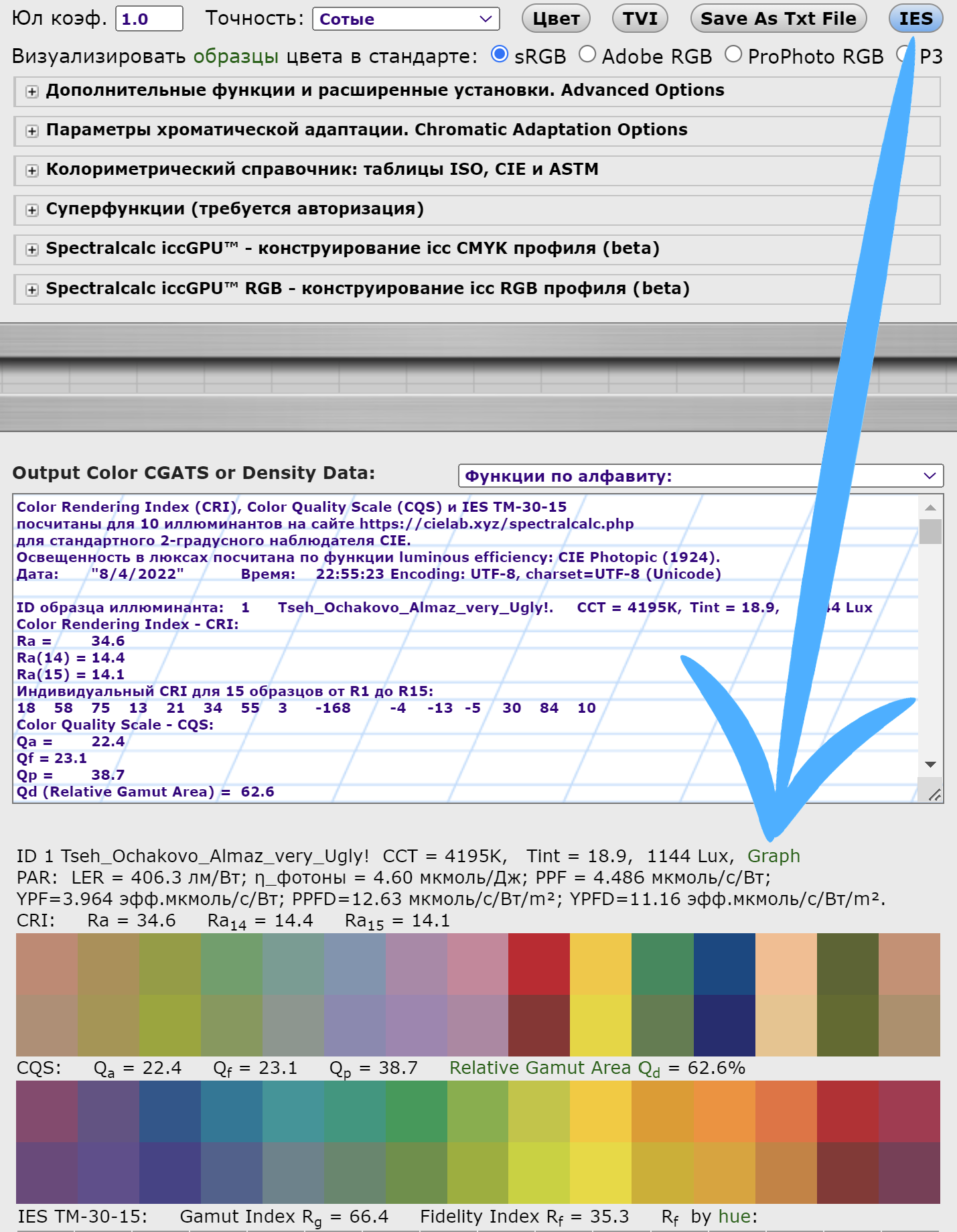Click the 'Tint = 18.9' summary text
This screenshot has height=1232, width=957.
point(577,856)
